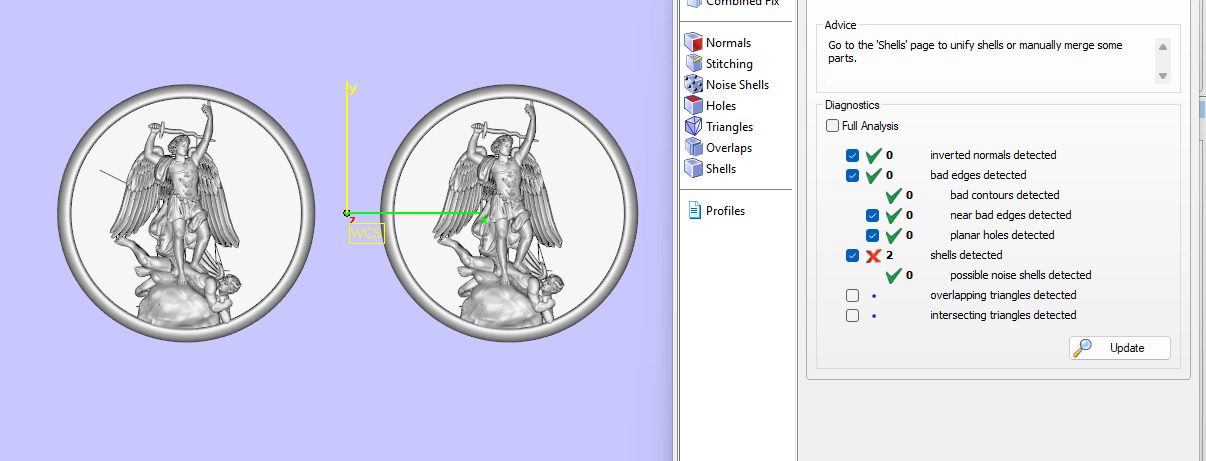Click the shells detected count 2
Image resolution: width=1206 pixels, height=461 pixels.
889,255
